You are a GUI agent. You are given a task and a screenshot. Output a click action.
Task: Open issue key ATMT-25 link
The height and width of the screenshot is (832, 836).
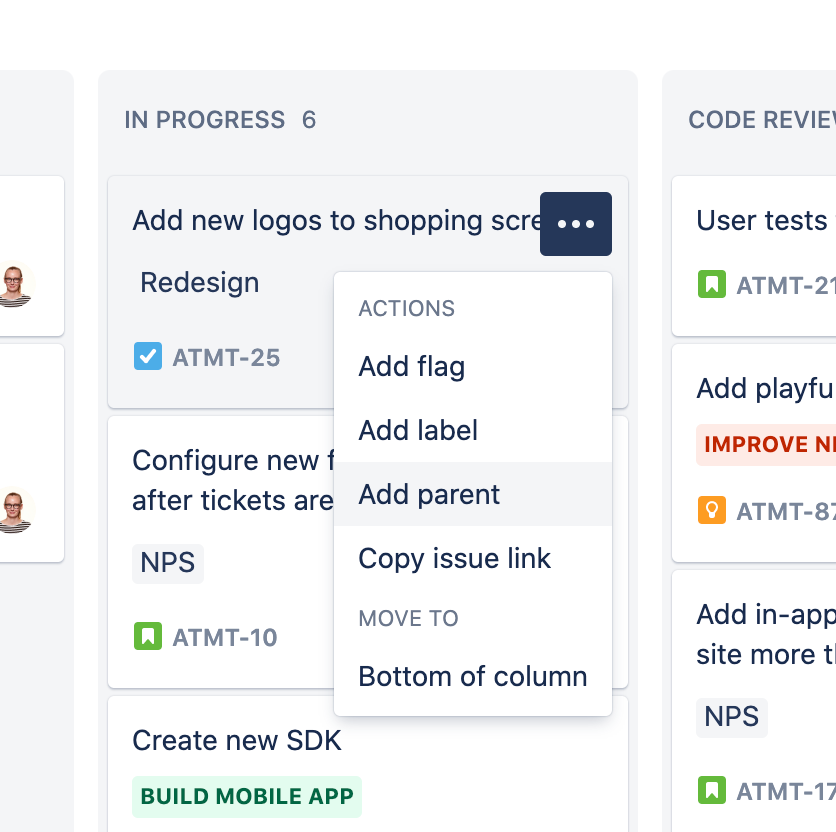click(226, 357)
